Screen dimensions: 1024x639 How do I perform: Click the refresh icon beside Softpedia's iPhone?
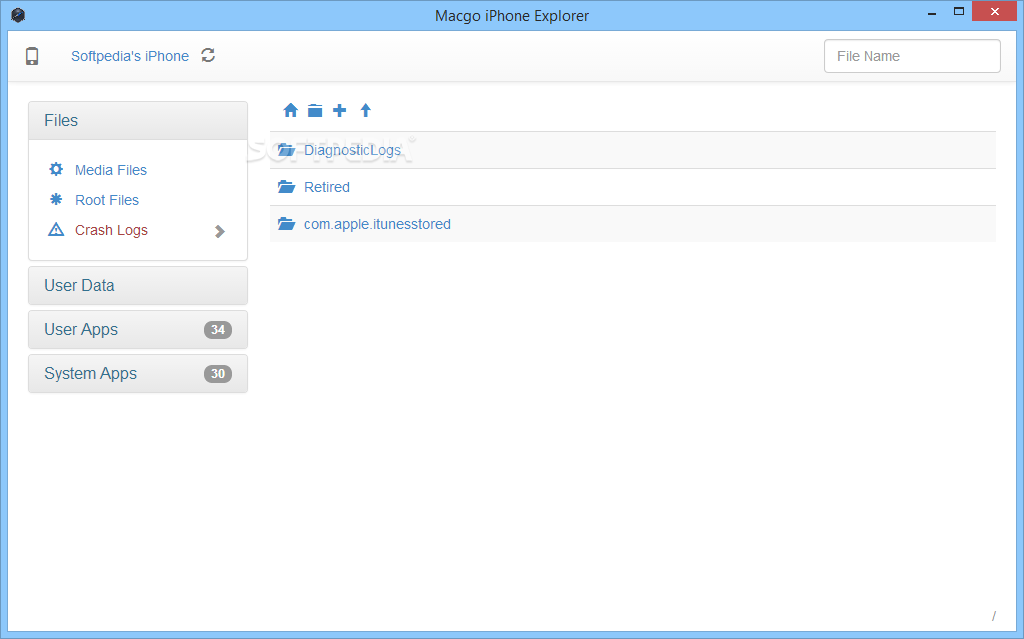click(208, 56)
